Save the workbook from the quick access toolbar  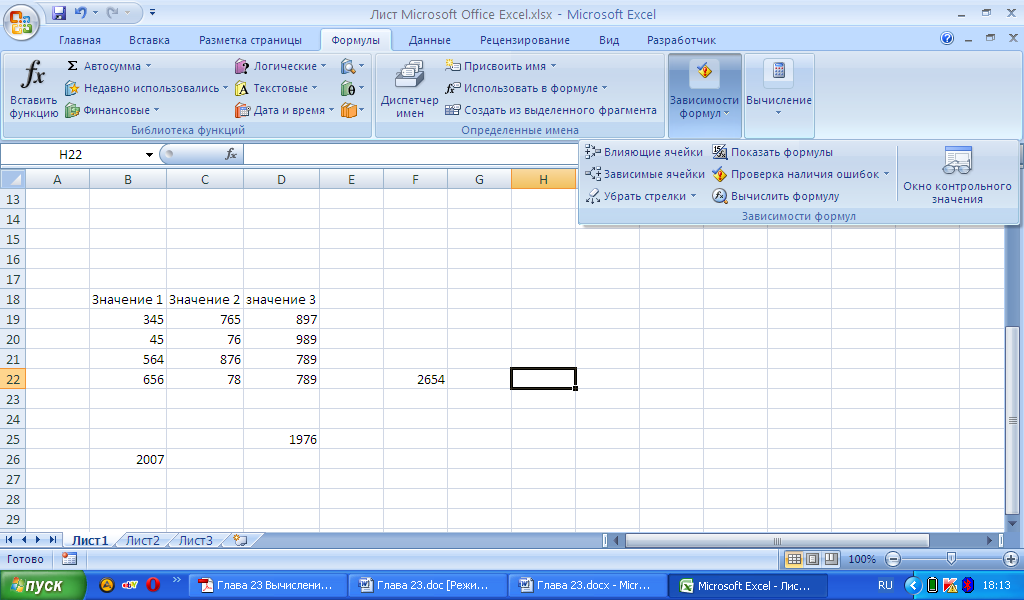coord(59,12)
